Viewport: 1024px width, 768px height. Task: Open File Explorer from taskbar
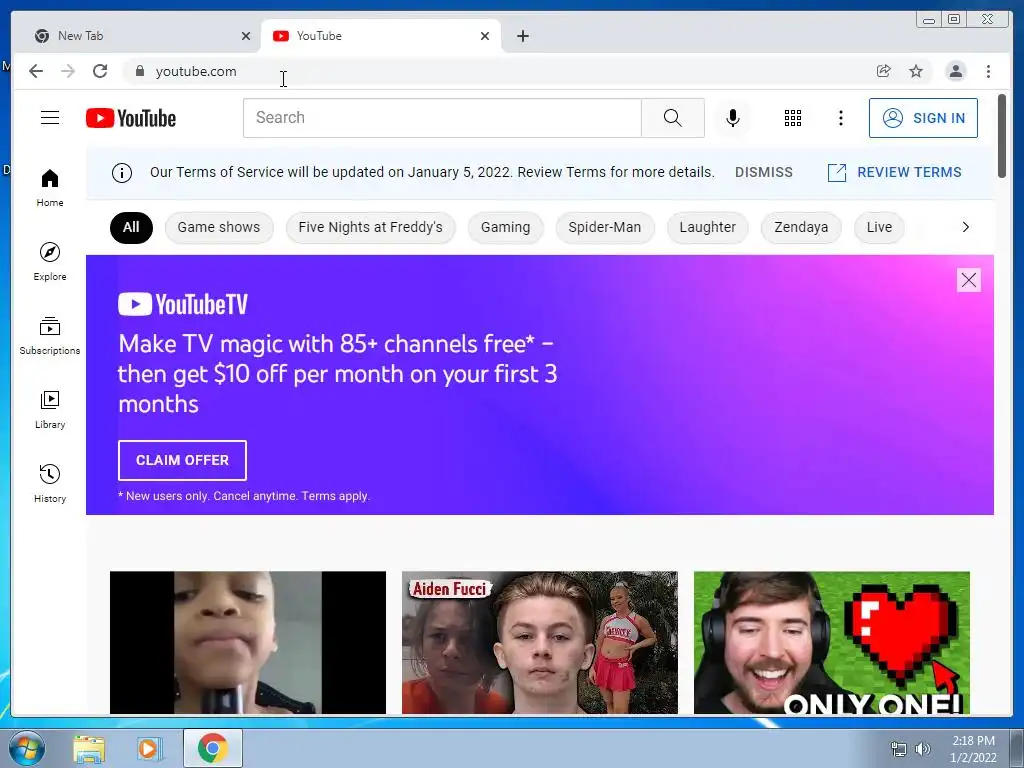(89, 749)
